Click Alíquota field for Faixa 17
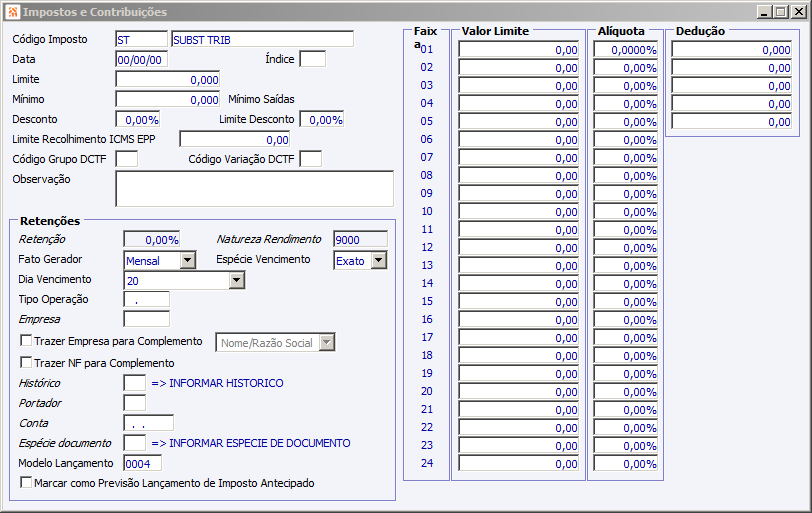Screen dimensions: 812x513 [626, 338]
